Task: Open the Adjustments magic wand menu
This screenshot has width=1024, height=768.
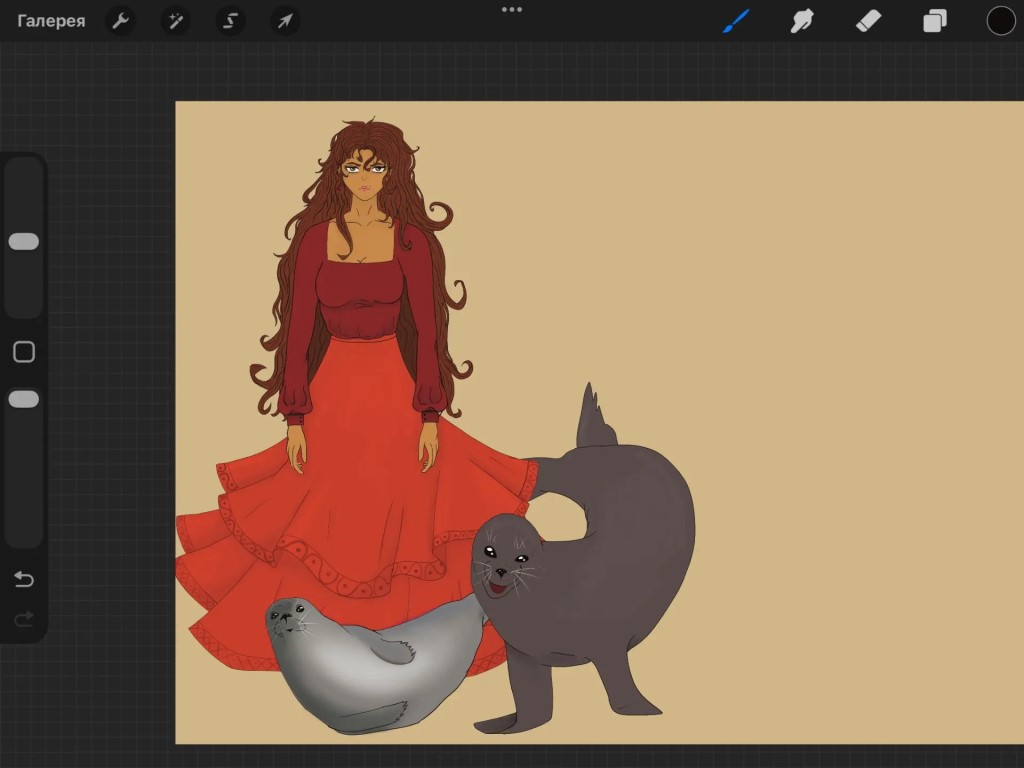Action: click(176, 21)
